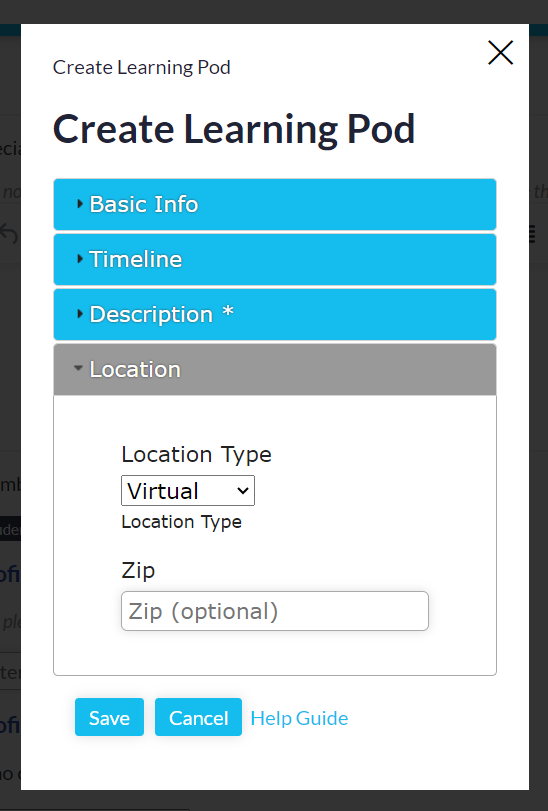Collapse the Location section header
The image size is (548, 811).
pyautogui.click(x=275, y=369)
